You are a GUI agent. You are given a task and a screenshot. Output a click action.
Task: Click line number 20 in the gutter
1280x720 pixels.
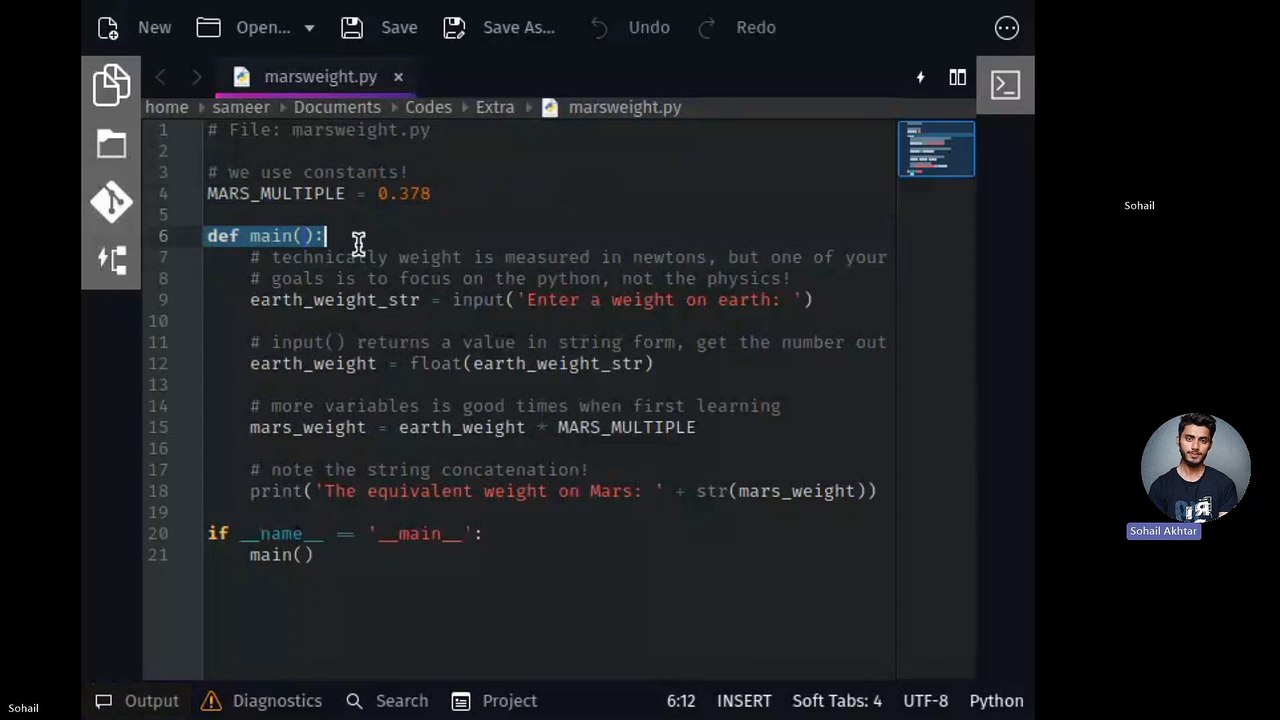tap(158, 534)
